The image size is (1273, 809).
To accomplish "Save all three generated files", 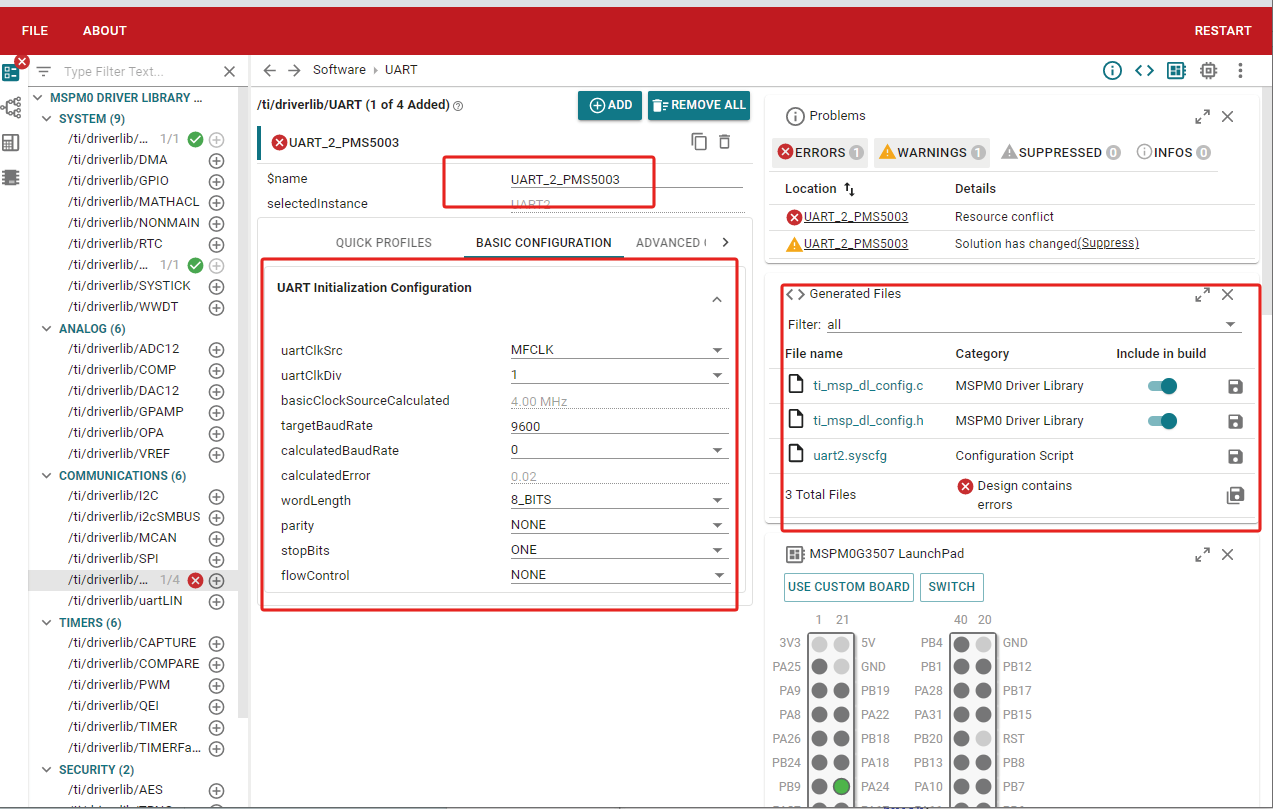I will coord(1235,495).
